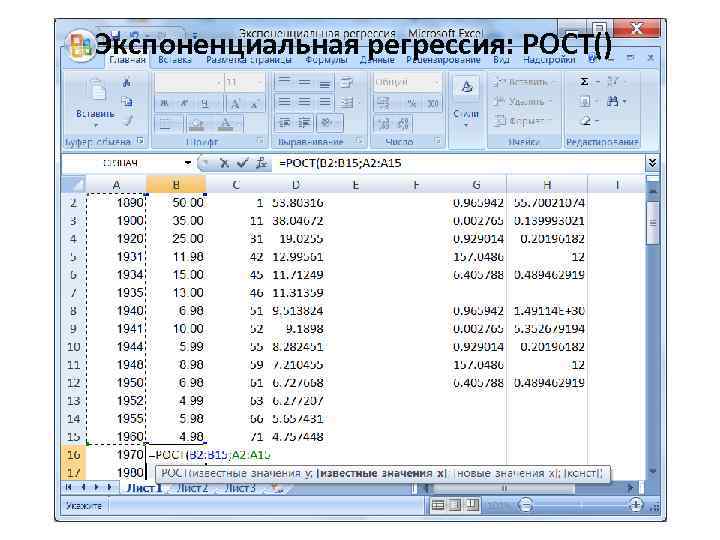The image size is (720, 540).
Task: Open the sort and filter icon
Action: (613, 82)
